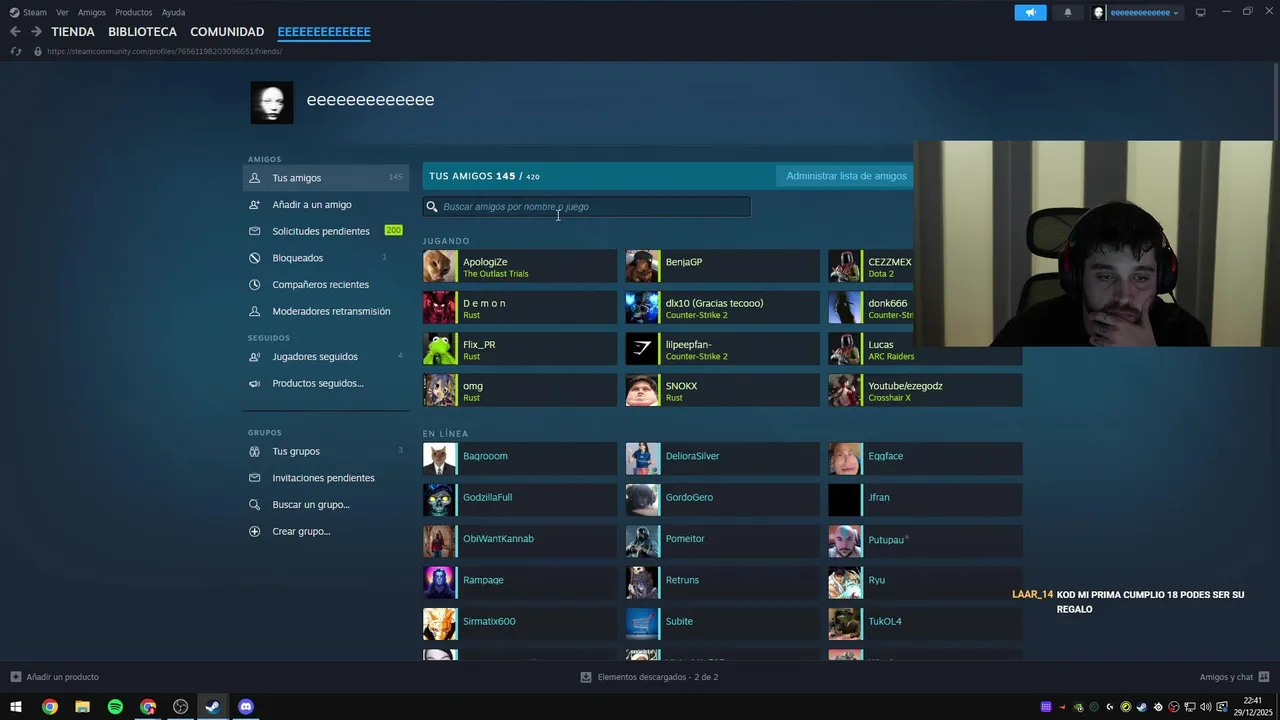The height and width of the screenshot is (720, 1280).
Task: Open Discord from the taskbar
Action: (x=246, y=707)
